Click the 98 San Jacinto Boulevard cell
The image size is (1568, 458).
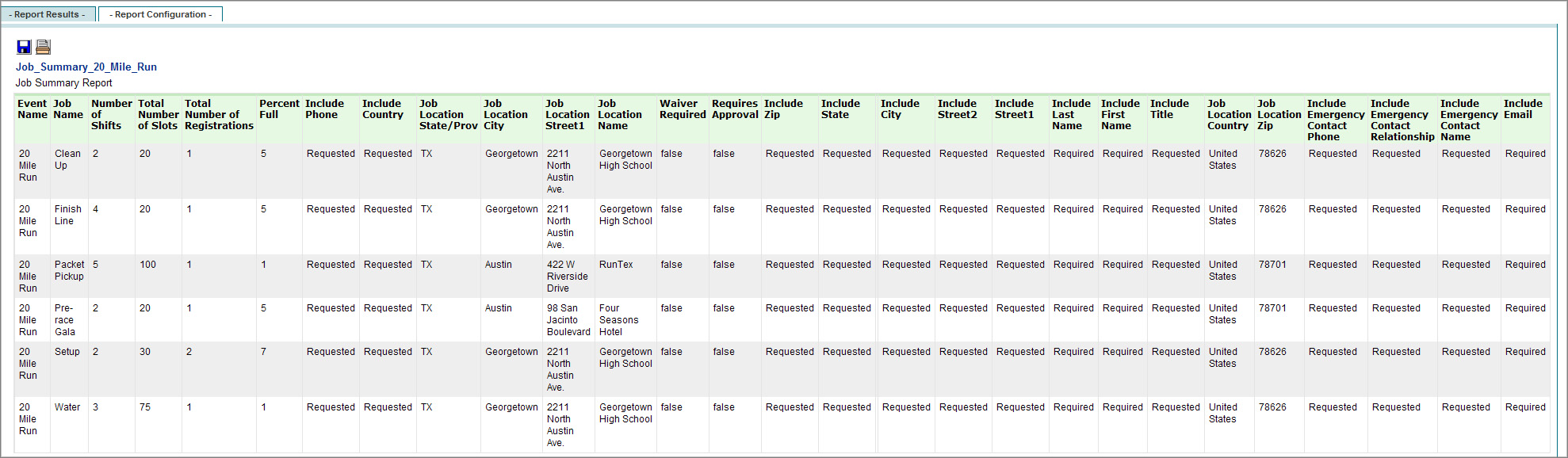[x=568, y=320]
